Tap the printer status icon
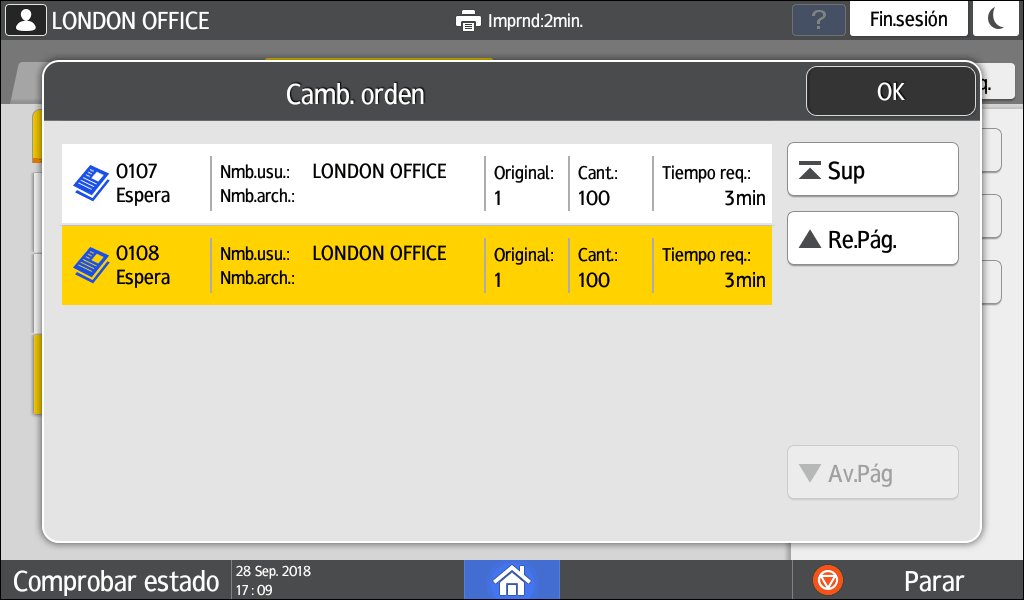 pos(468,20)
